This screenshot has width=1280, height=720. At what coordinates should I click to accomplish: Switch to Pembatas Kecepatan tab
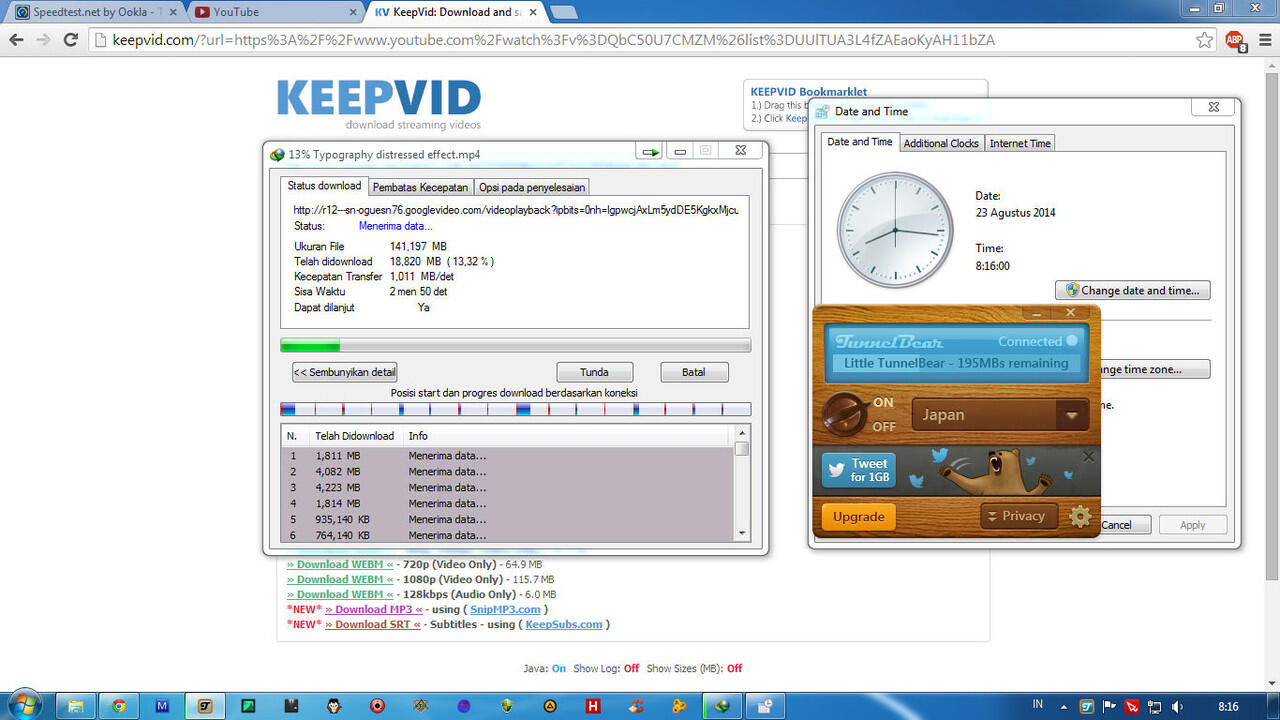420,187
